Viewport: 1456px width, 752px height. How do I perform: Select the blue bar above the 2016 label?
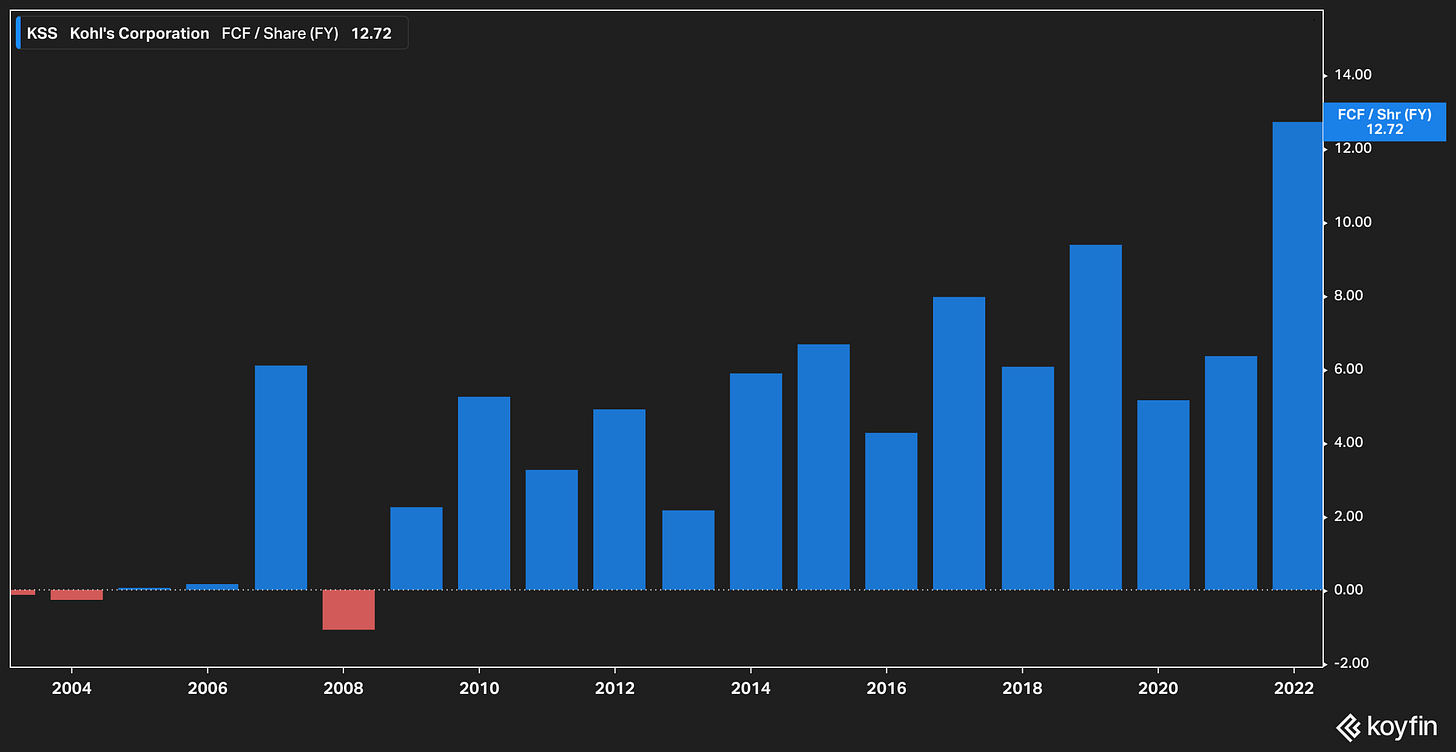891,511
